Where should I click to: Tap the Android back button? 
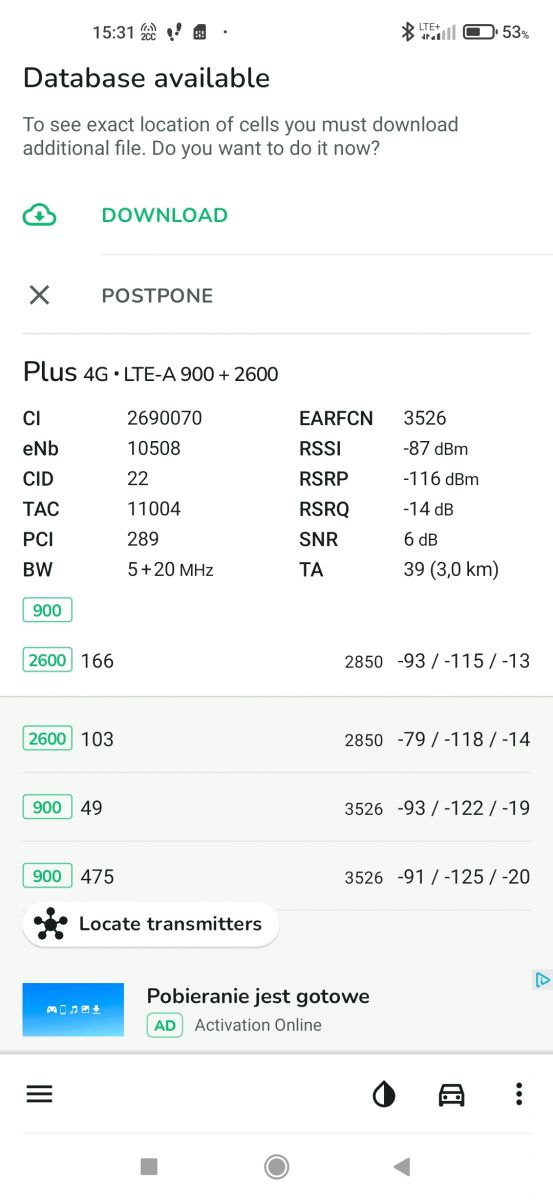[x=402, y=1166]
